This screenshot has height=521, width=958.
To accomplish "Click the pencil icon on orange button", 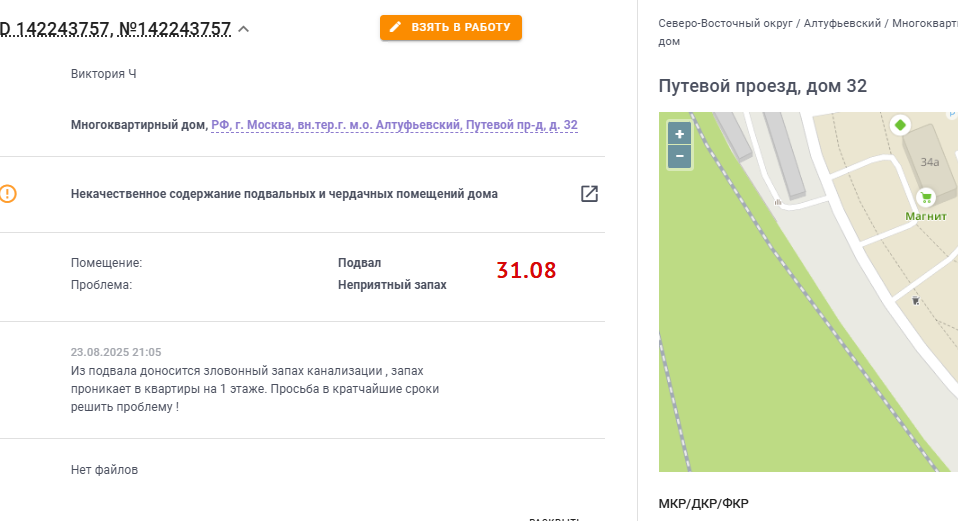I will point(395,27).
